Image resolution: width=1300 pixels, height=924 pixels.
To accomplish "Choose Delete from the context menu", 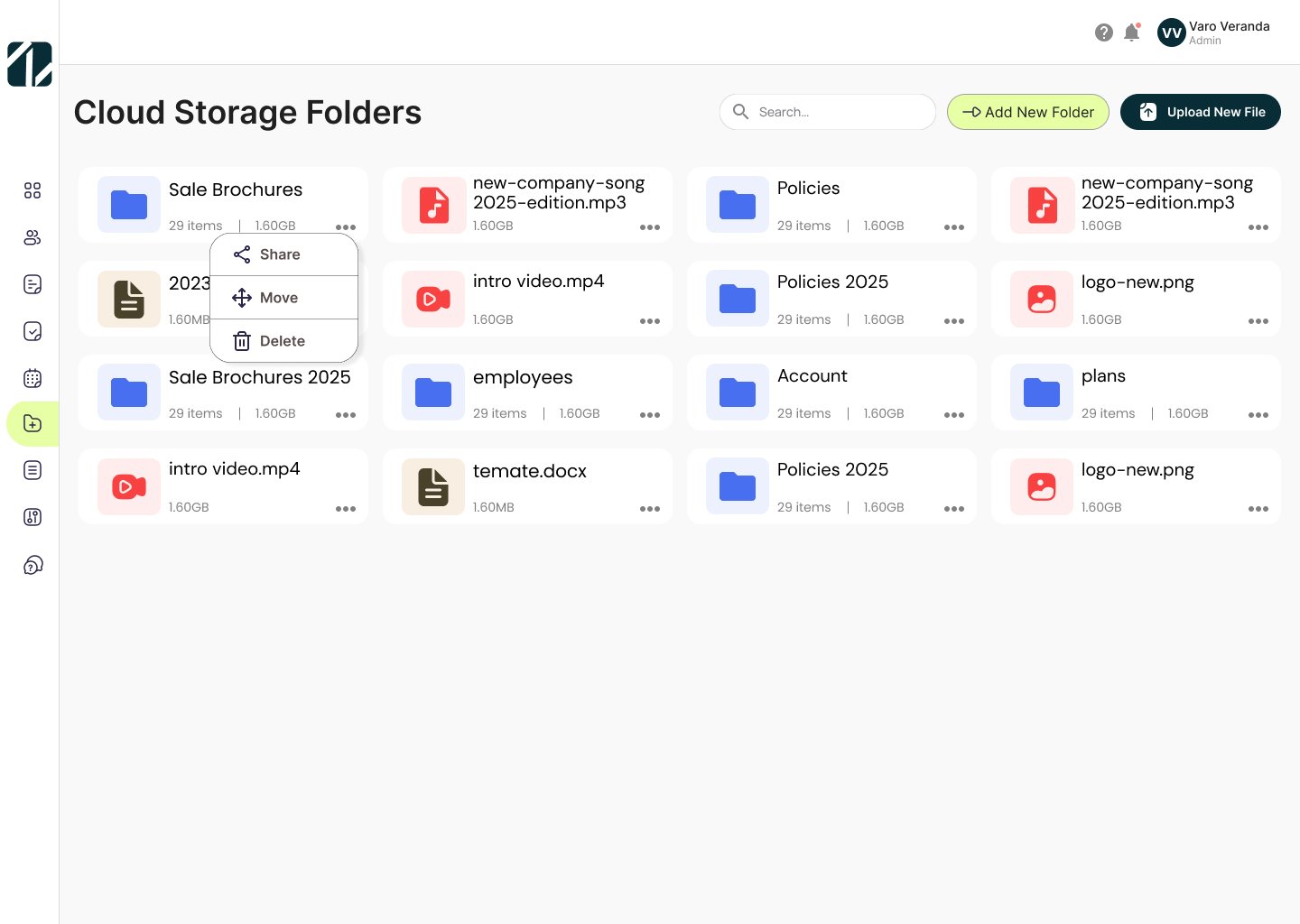I will coord(283,341).
